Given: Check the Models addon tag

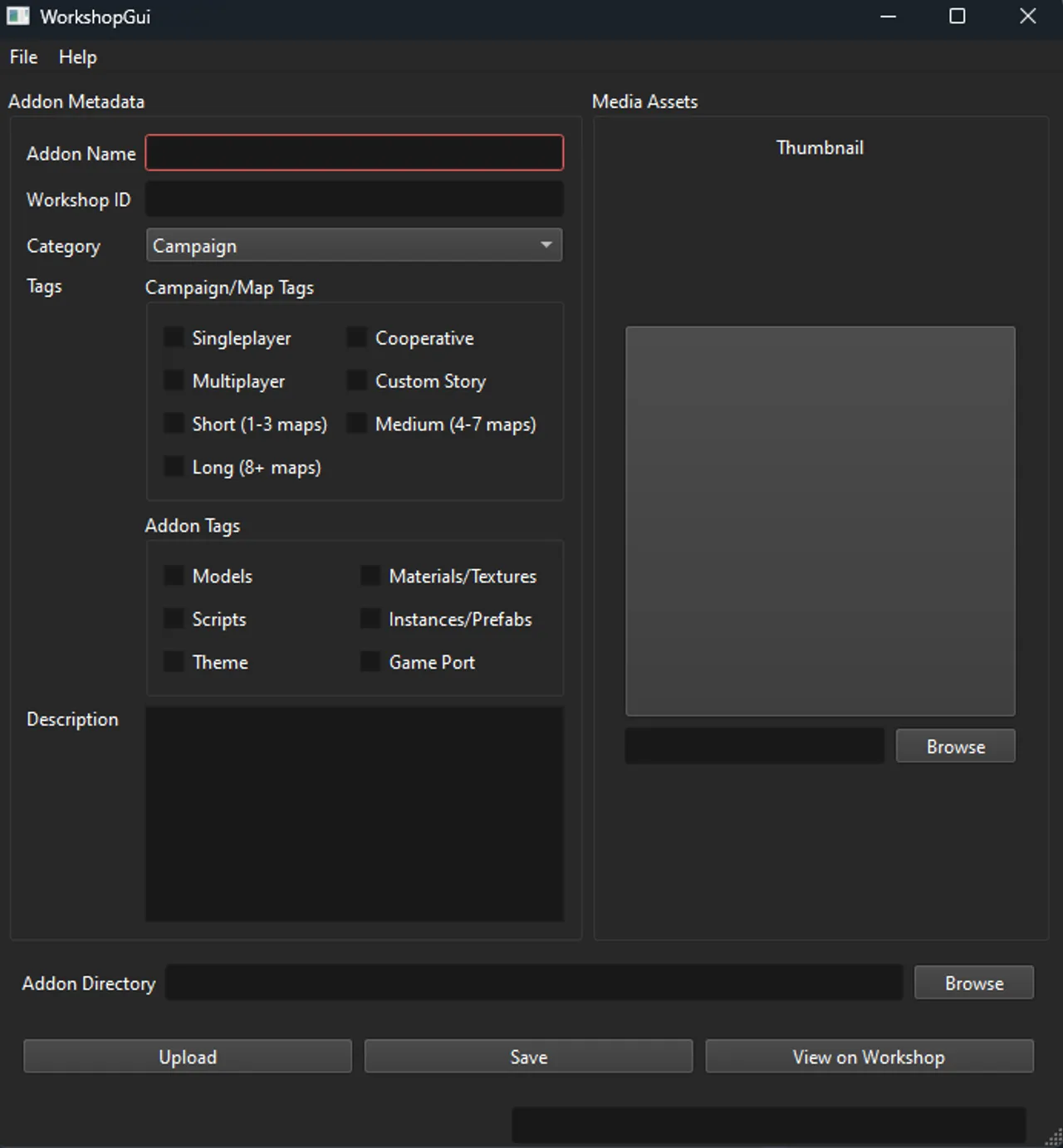Looking at the screenshot, I should (173, 575).
